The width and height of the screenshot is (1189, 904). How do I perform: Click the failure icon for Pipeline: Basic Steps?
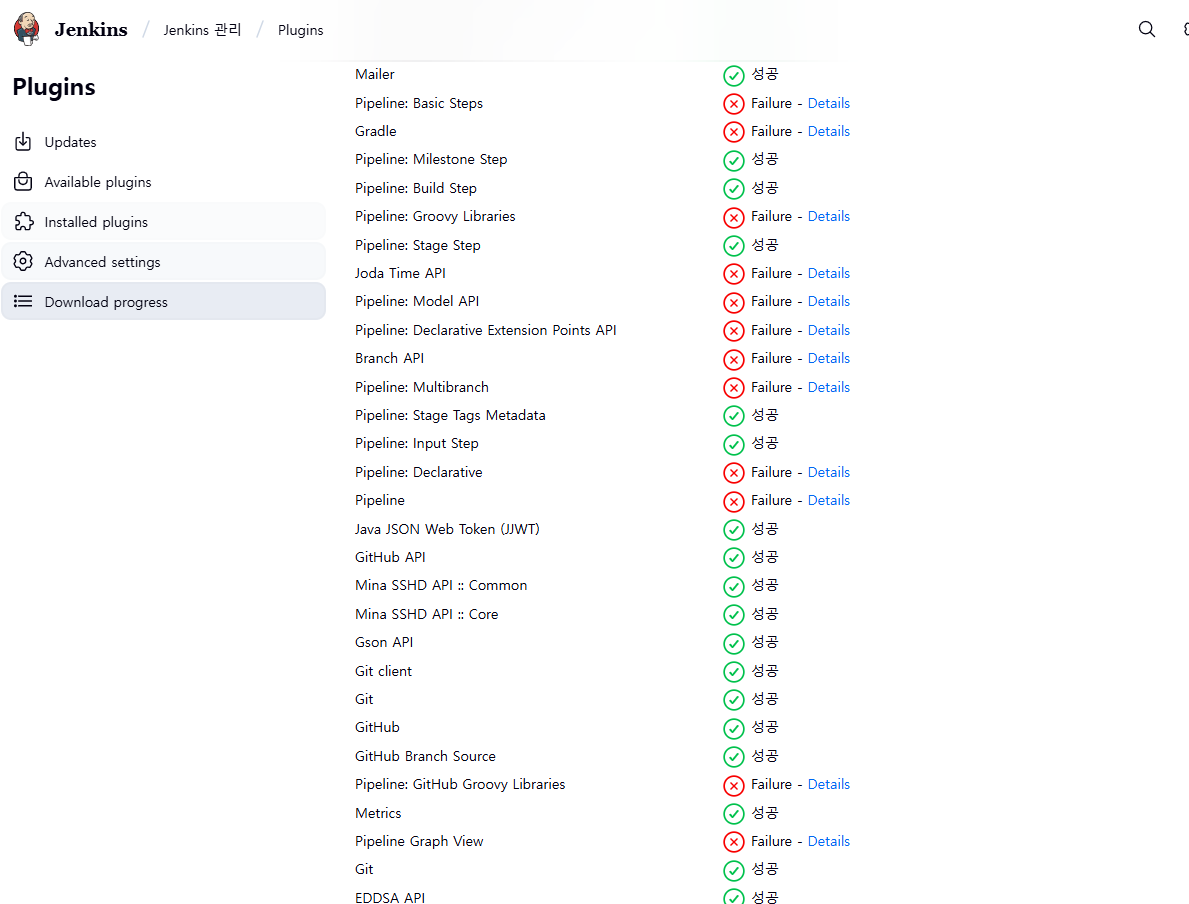coord(733,104)
